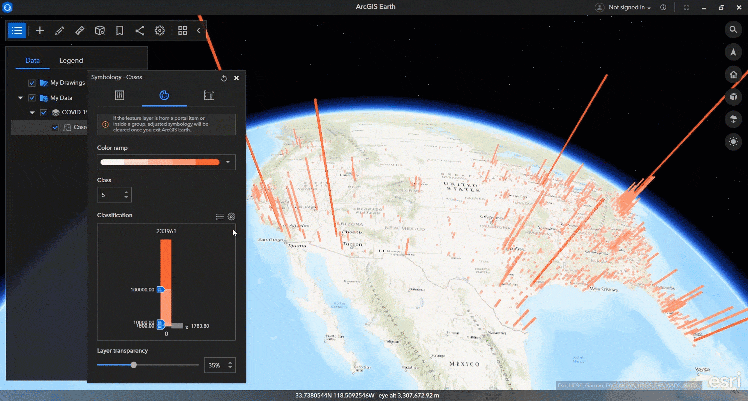The width and height of the screenshot is (748, 401).
Task: Open Settings gear in top toolbar
Action: pos(160,31)
